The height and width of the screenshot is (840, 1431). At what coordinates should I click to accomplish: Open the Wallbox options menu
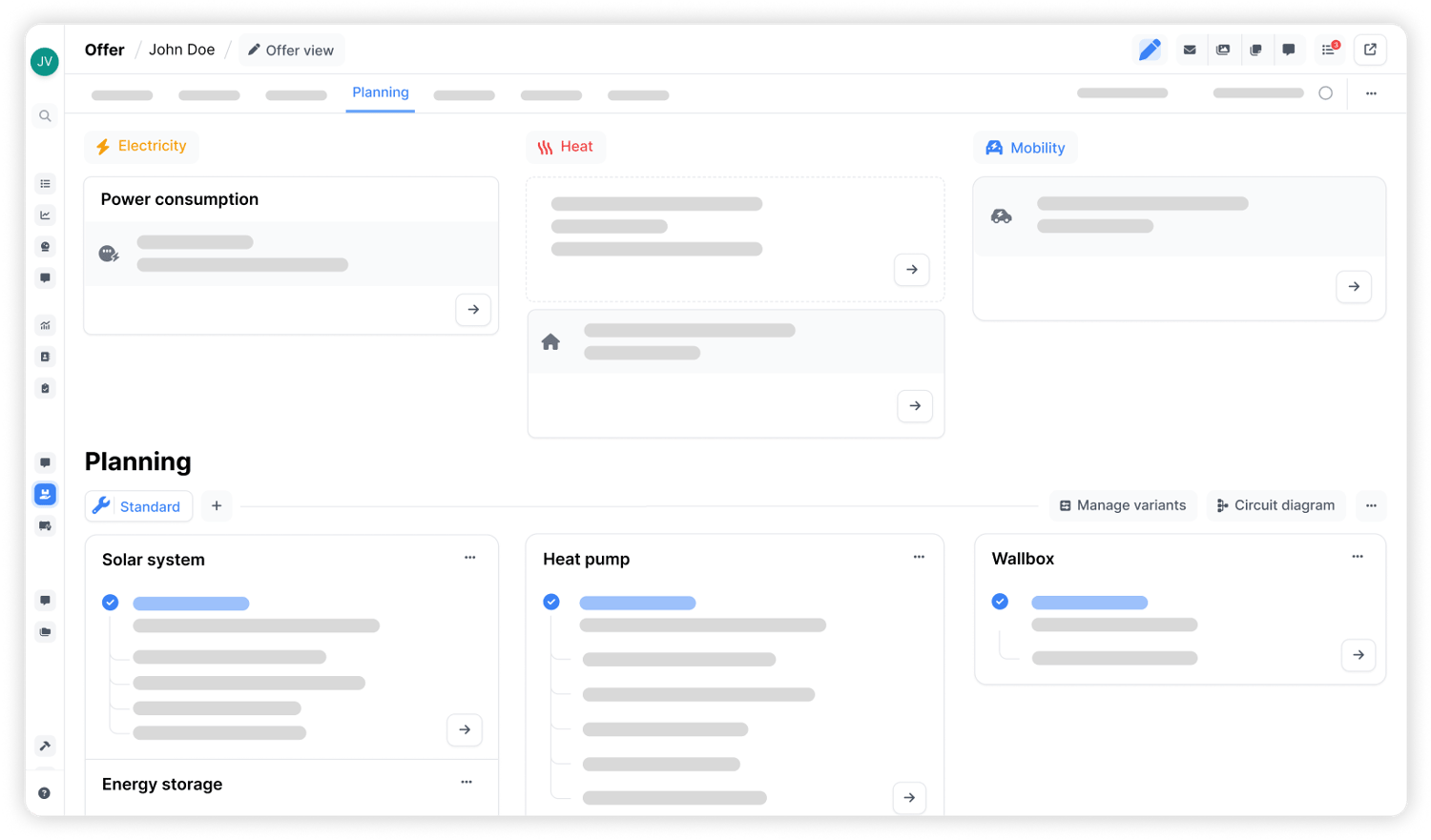(1358, 557)
